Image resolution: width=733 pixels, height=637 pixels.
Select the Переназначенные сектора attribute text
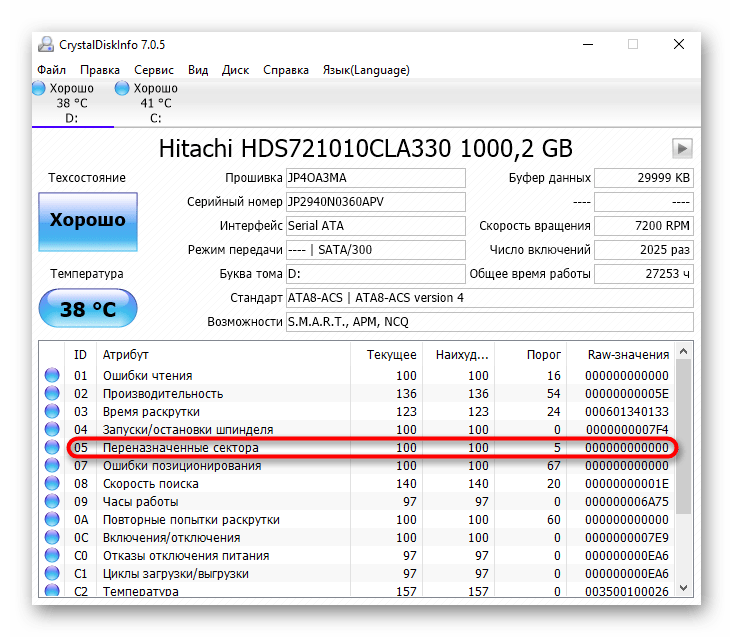coord(181,448)
